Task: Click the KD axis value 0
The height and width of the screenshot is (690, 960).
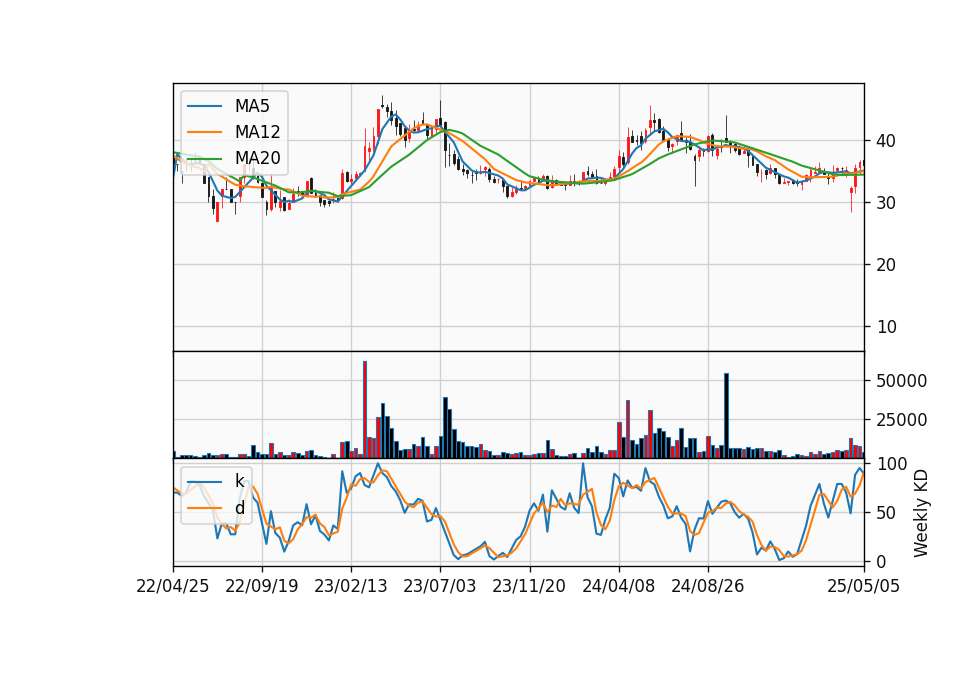Action: pyautogui.click(x=882, y=561)
